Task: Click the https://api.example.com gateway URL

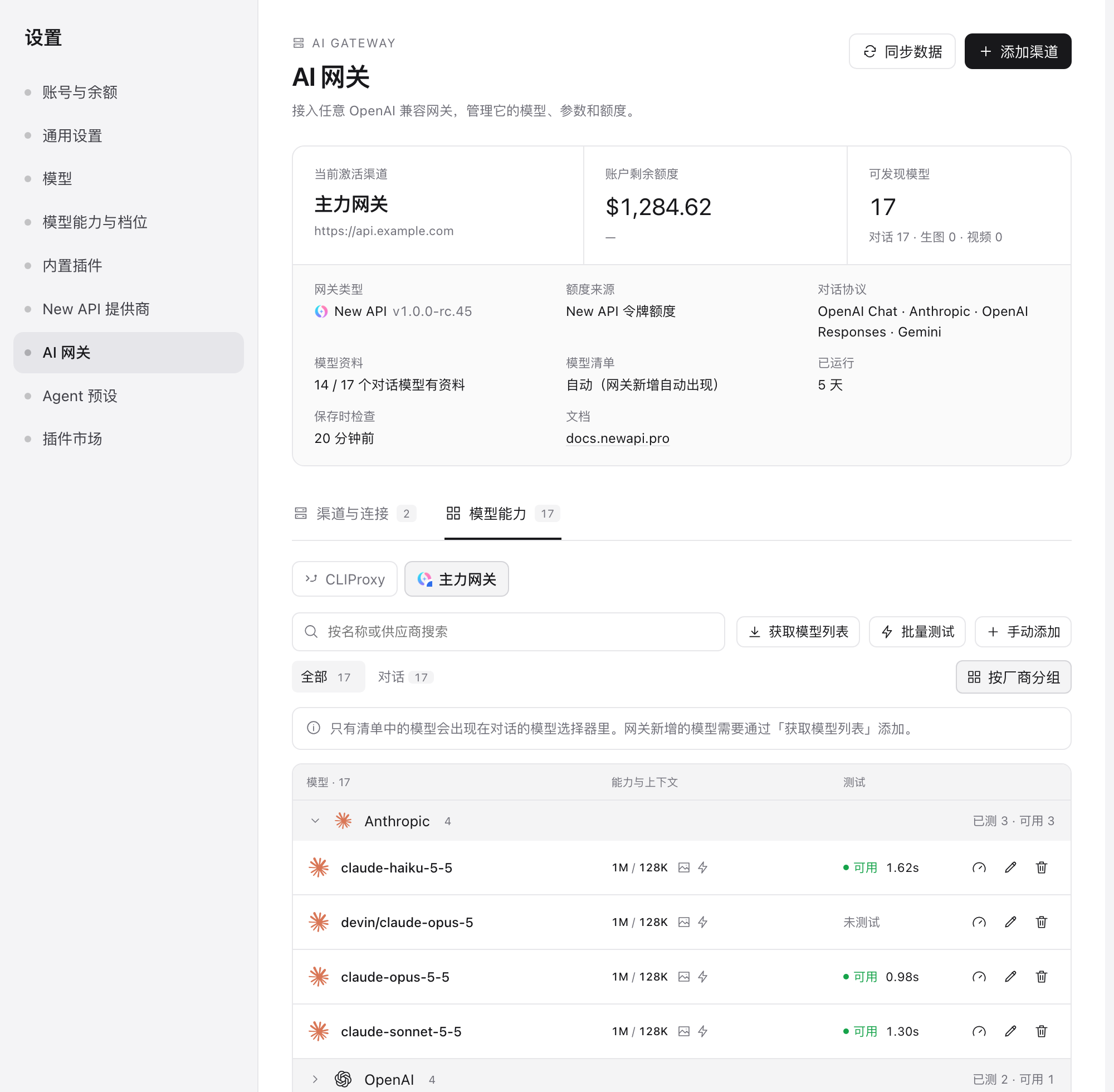Action: (384, 231)
